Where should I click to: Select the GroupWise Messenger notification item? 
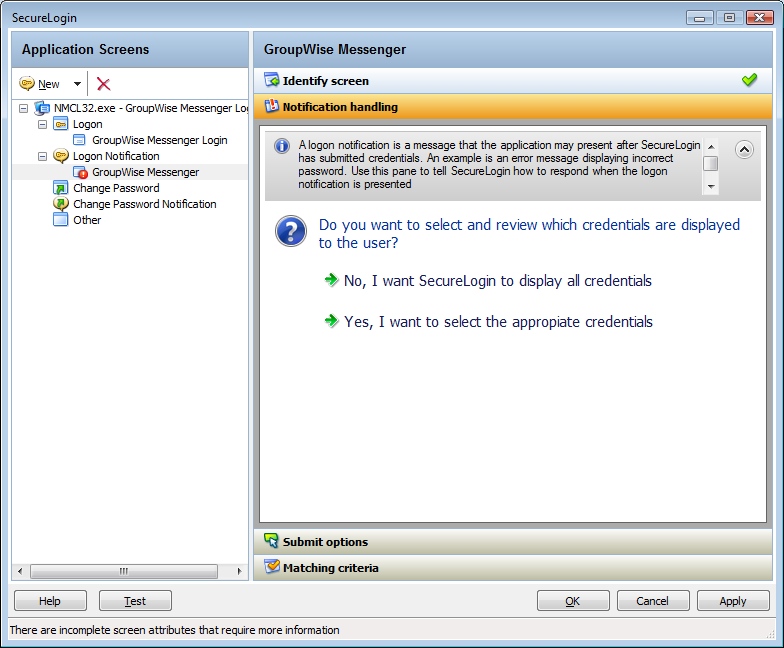[x=146, y=172]
